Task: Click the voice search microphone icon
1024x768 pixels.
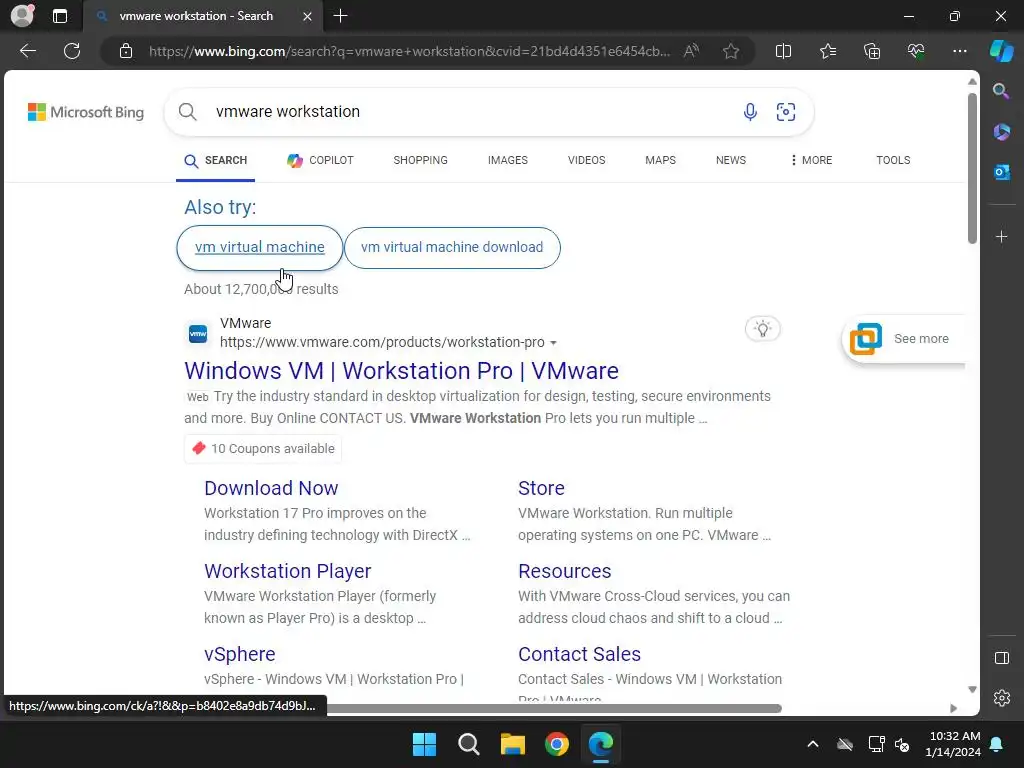Action: coord(750,112)
